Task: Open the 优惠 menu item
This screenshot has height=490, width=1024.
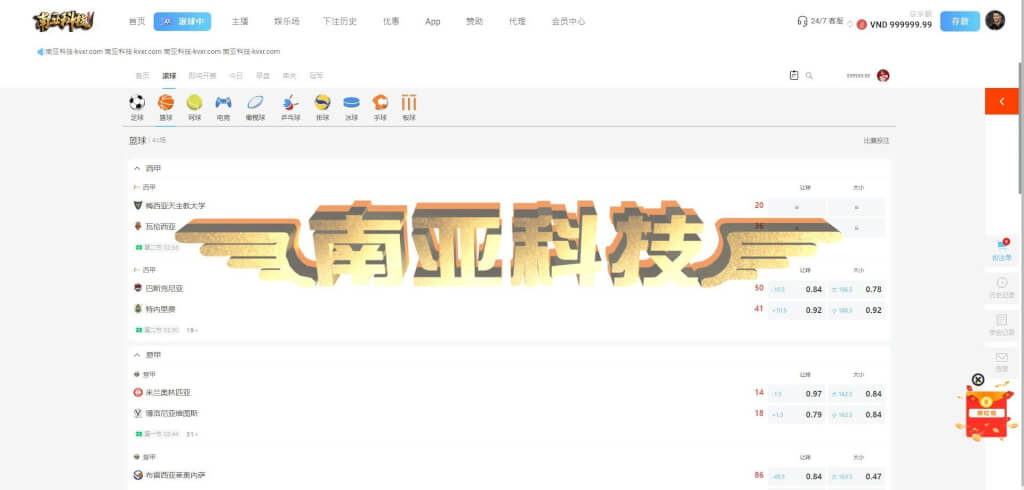Action: coord(391,22)
